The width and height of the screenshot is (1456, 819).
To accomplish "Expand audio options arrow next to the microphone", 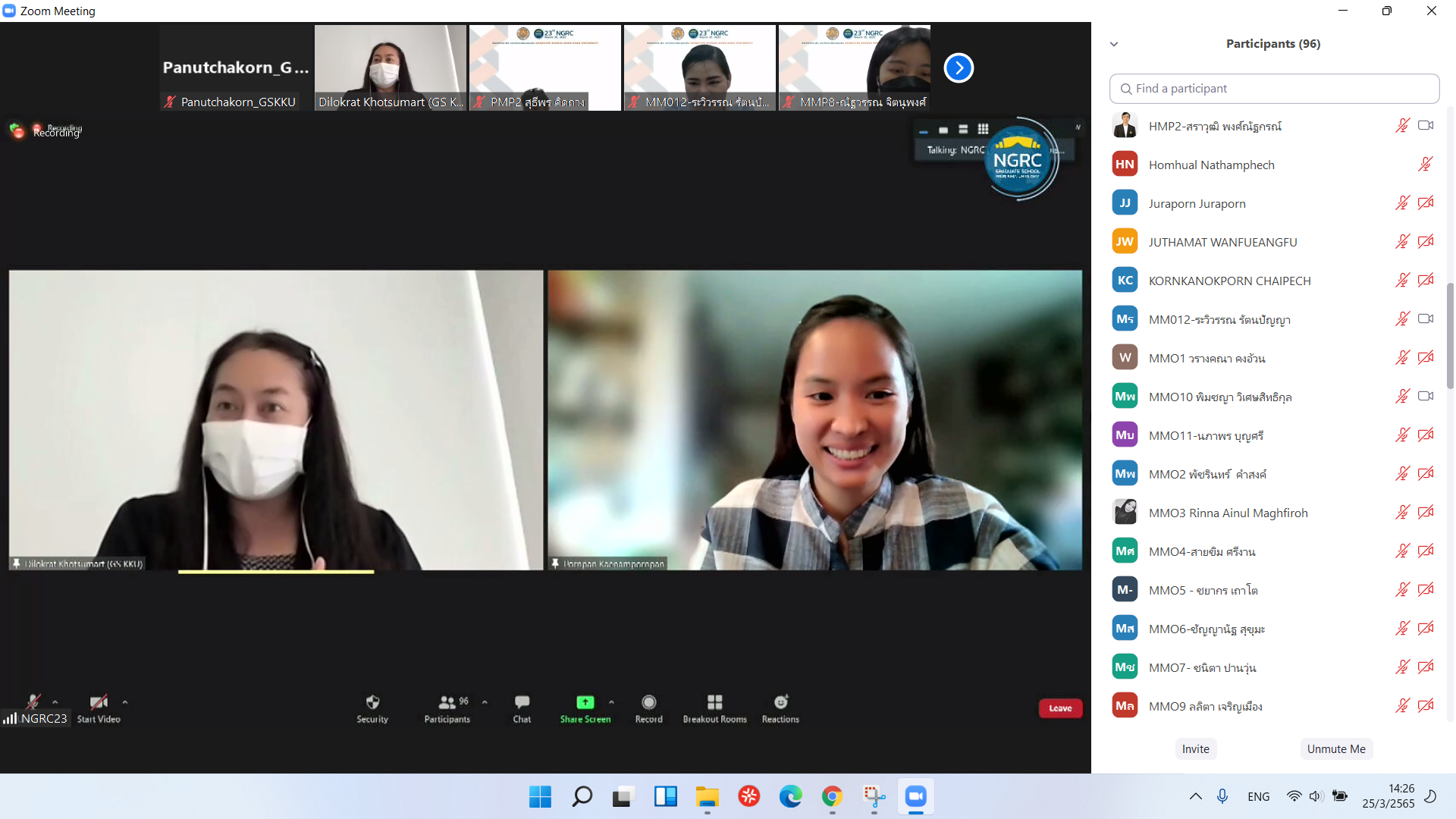I will point(55,701).
